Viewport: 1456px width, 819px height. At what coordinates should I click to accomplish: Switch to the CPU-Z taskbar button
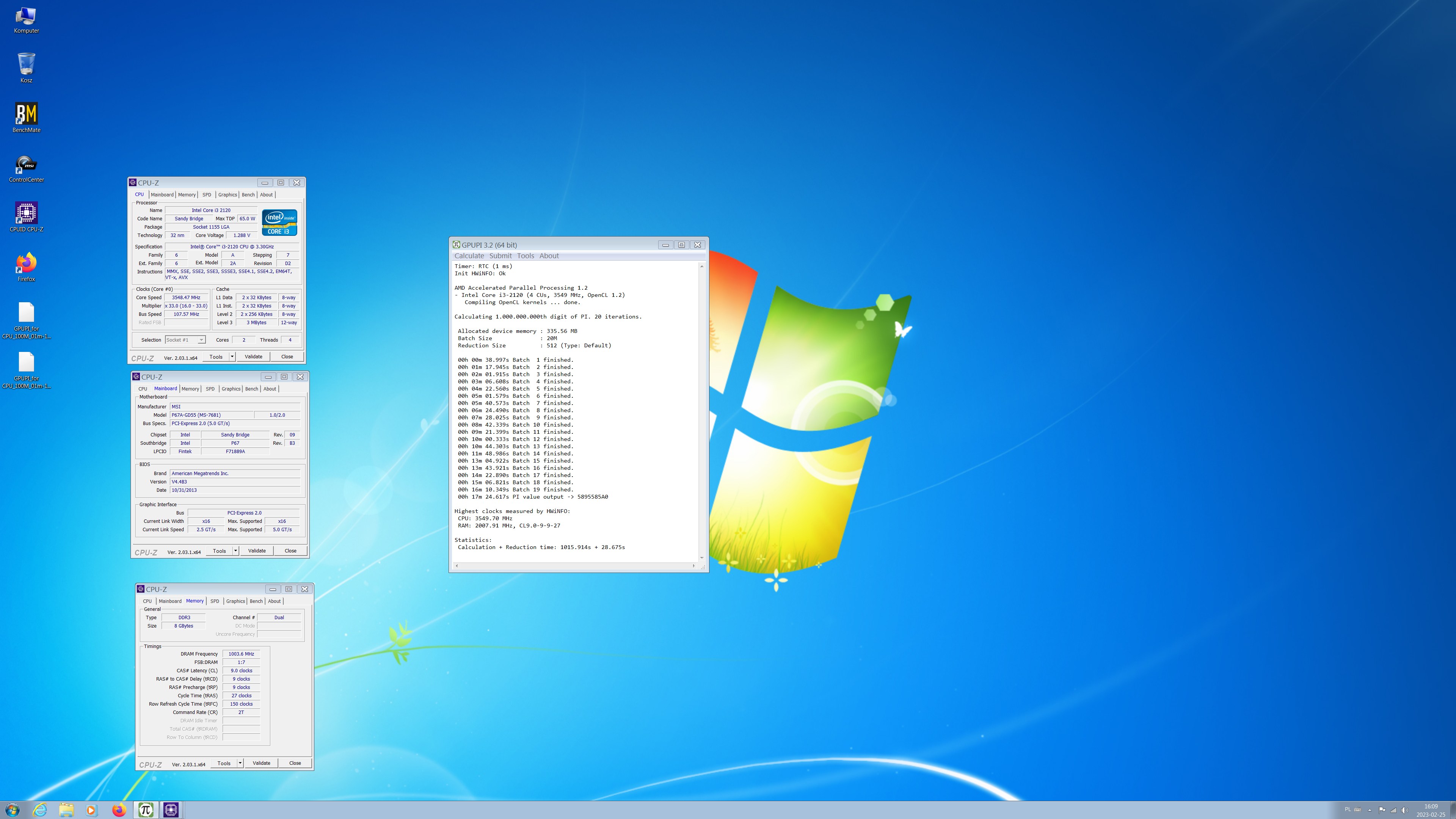point(171,810)
